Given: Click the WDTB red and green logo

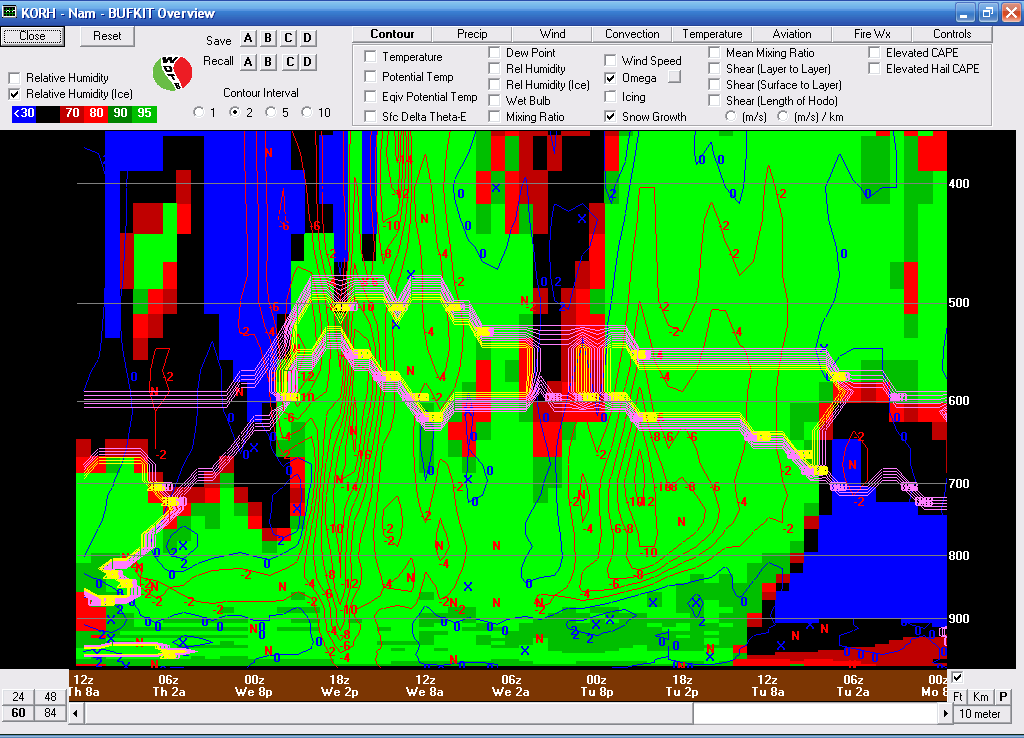Looking at the screenshot, I should pos(172,73).
